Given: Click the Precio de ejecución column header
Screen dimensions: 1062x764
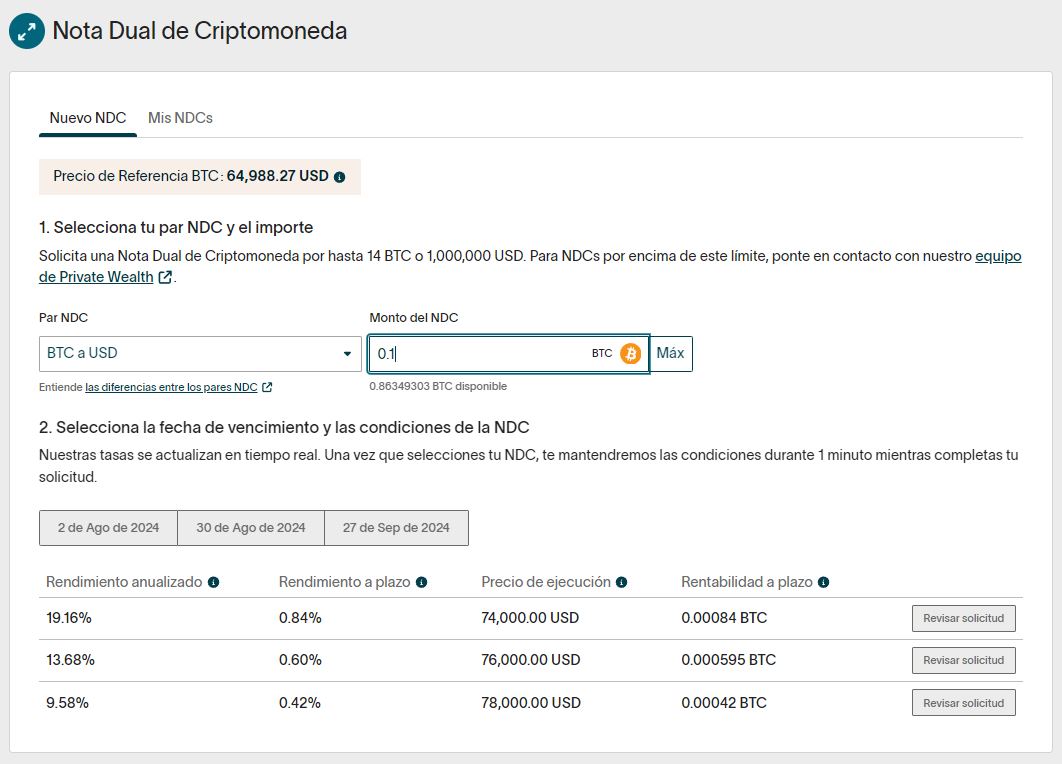Looking at the screenshot, I should (546, 582).
